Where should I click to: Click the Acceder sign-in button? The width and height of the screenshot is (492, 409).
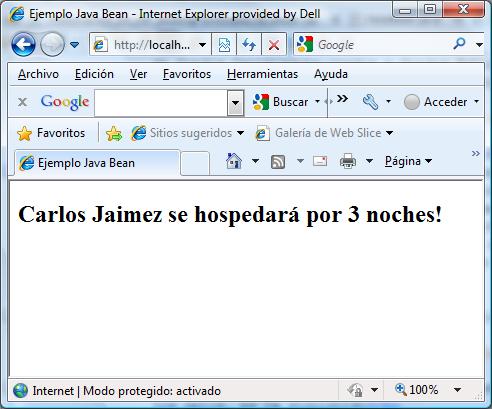tap(441, 102)
